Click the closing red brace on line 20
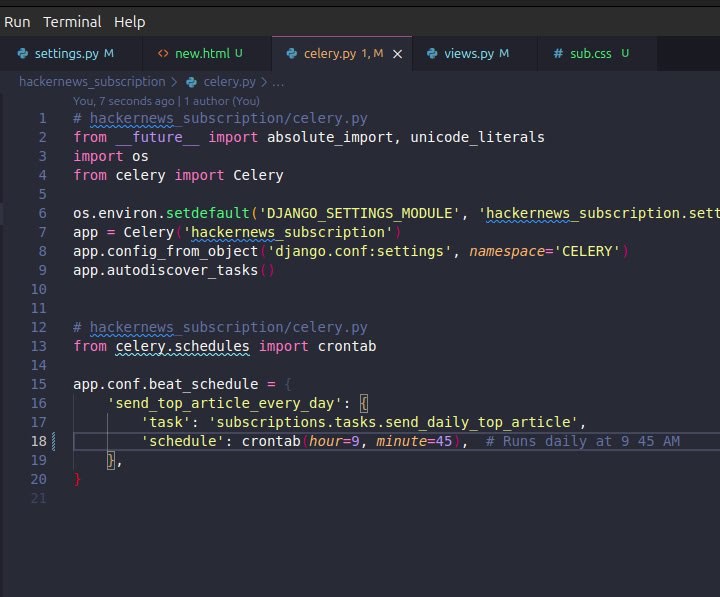The image size is (720, 597). [x=77, y=479]
